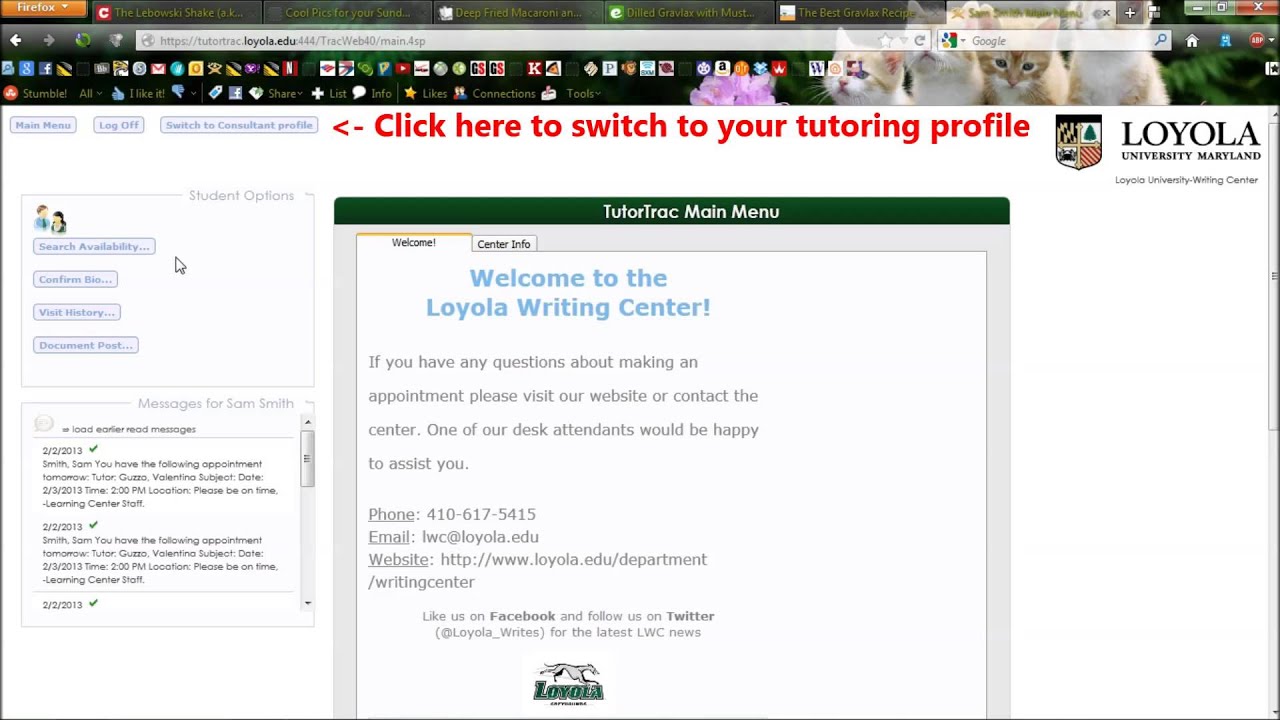Switch to Cool Pics for your Sunday tab
Image resolution: width=1280 pixels, height=720 pixels.
[347, 13]
